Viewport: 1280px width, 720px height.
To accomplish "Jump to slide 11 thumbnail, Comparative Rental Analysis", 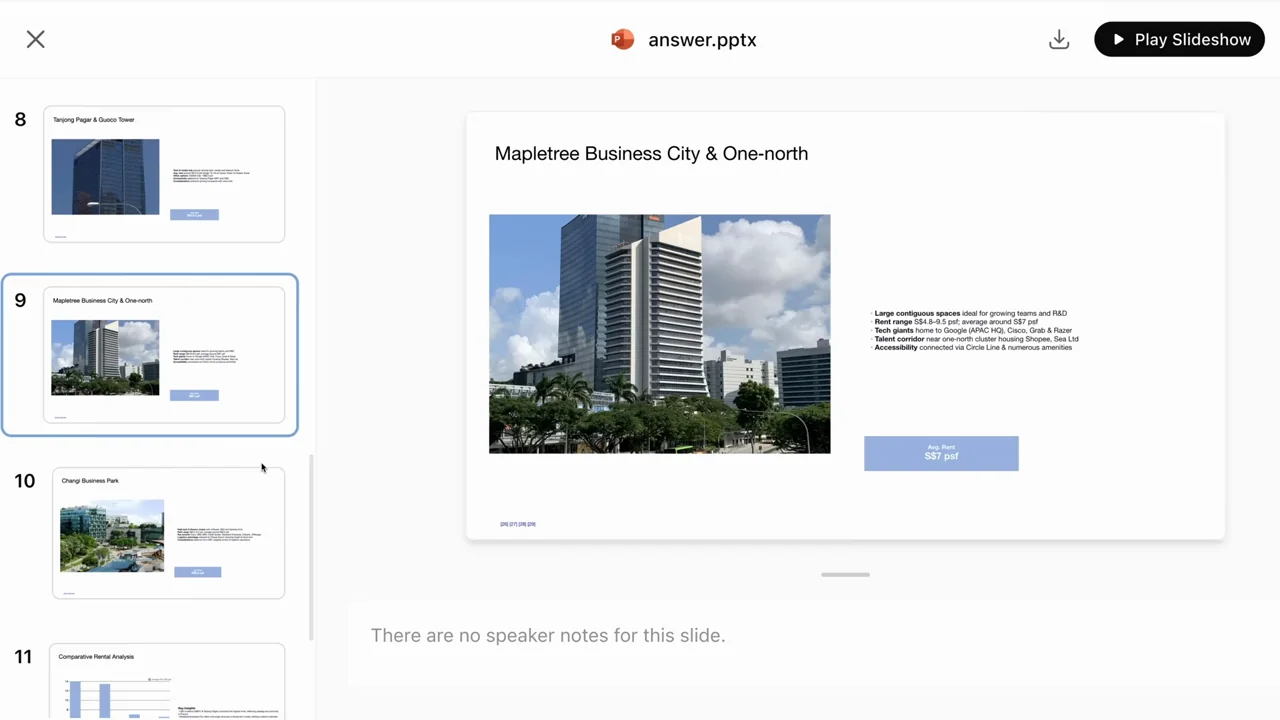I will [x=167, y=681].
